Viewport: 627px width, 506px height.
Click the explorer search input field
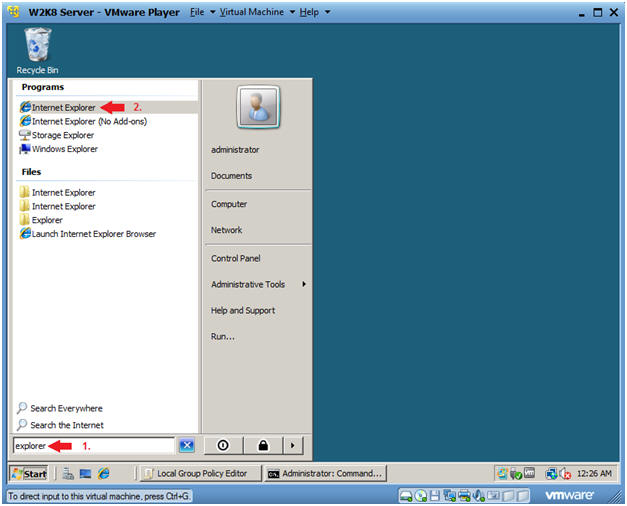click(94, 445)
